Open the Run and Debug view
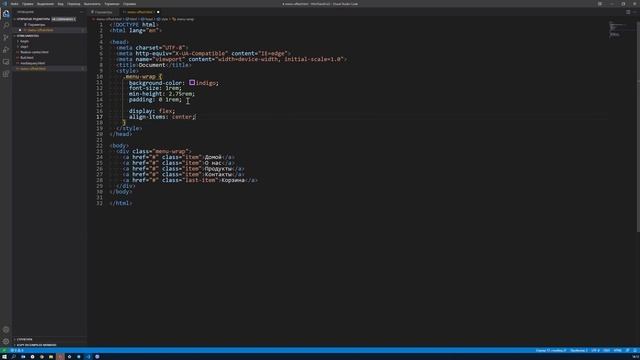 (6, 50)
